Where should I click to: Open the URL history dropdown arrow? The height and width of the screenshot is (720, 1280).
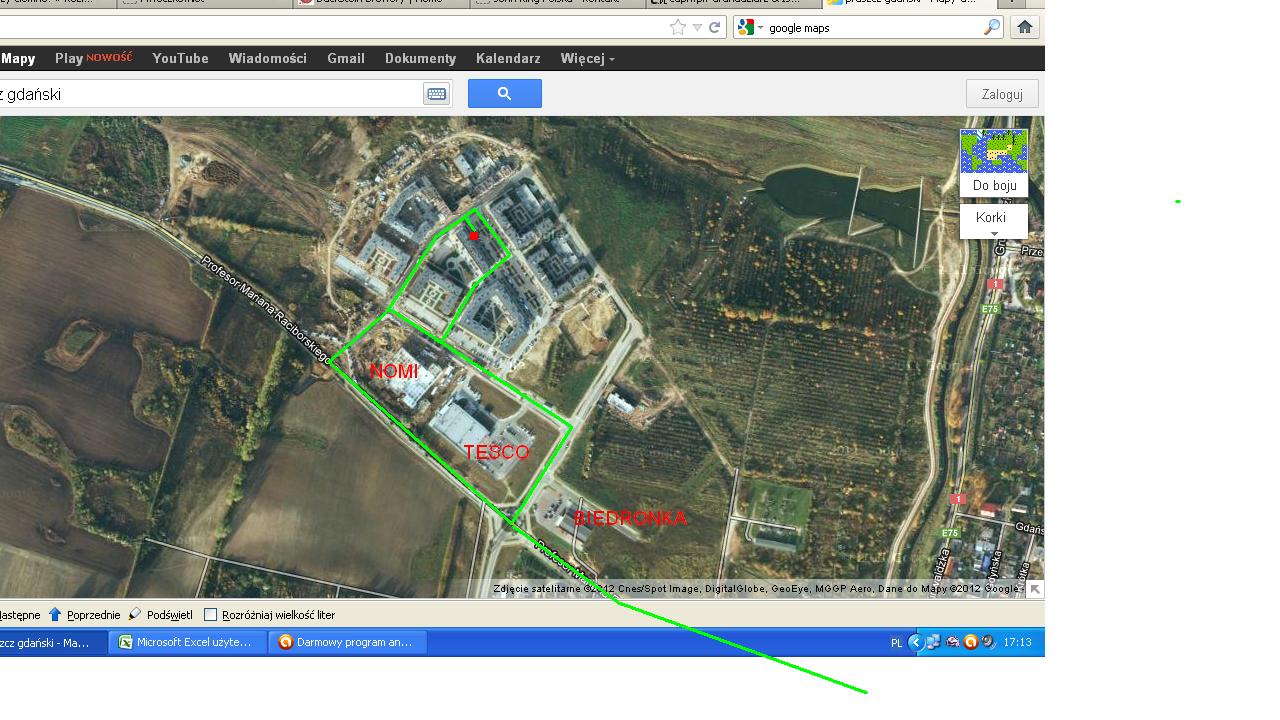point(697,28)
